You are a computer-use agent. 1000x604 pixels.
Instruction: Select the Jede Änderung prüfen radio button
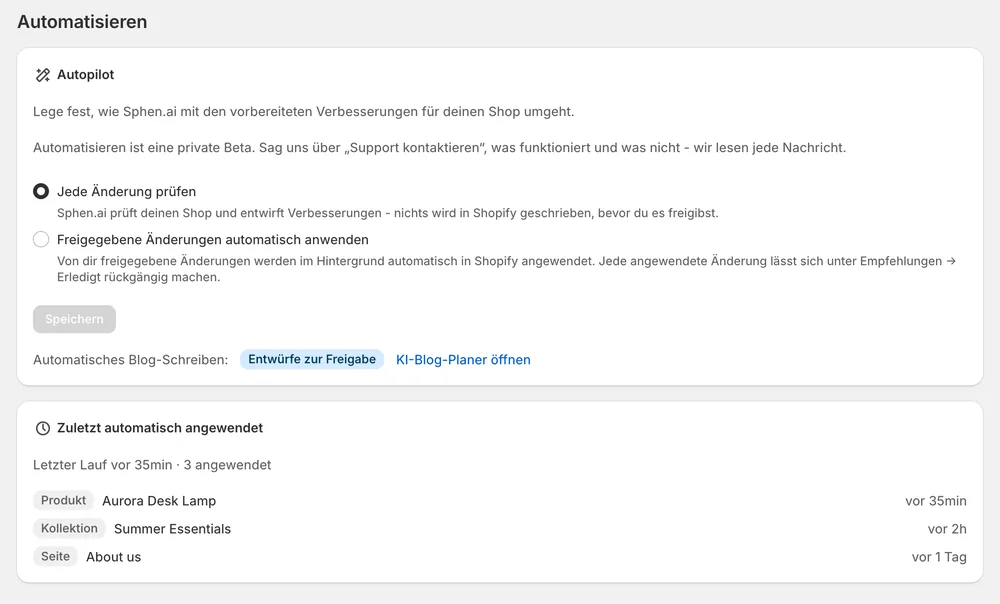tap(41, 191)
